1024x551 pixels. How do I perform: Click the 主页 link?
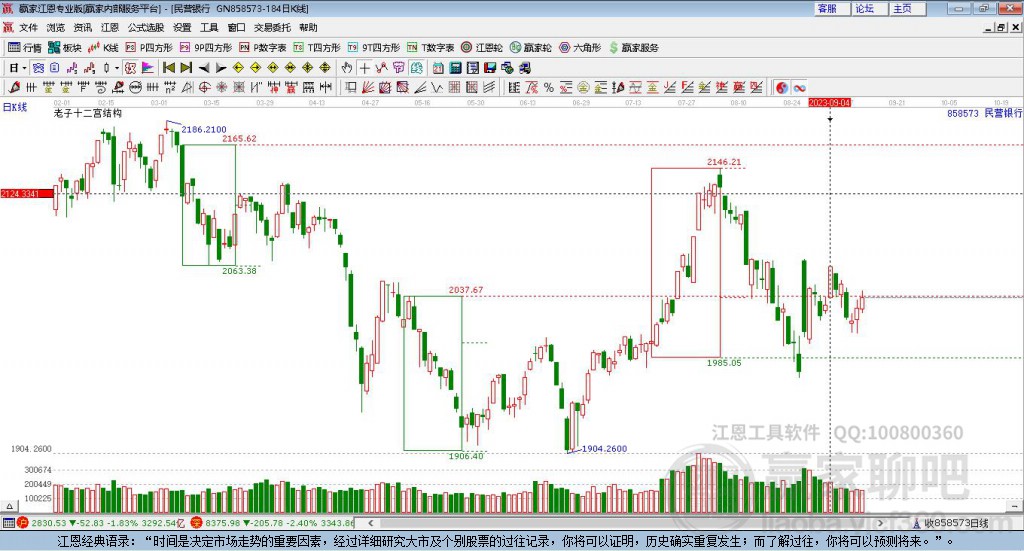(907, 8)
